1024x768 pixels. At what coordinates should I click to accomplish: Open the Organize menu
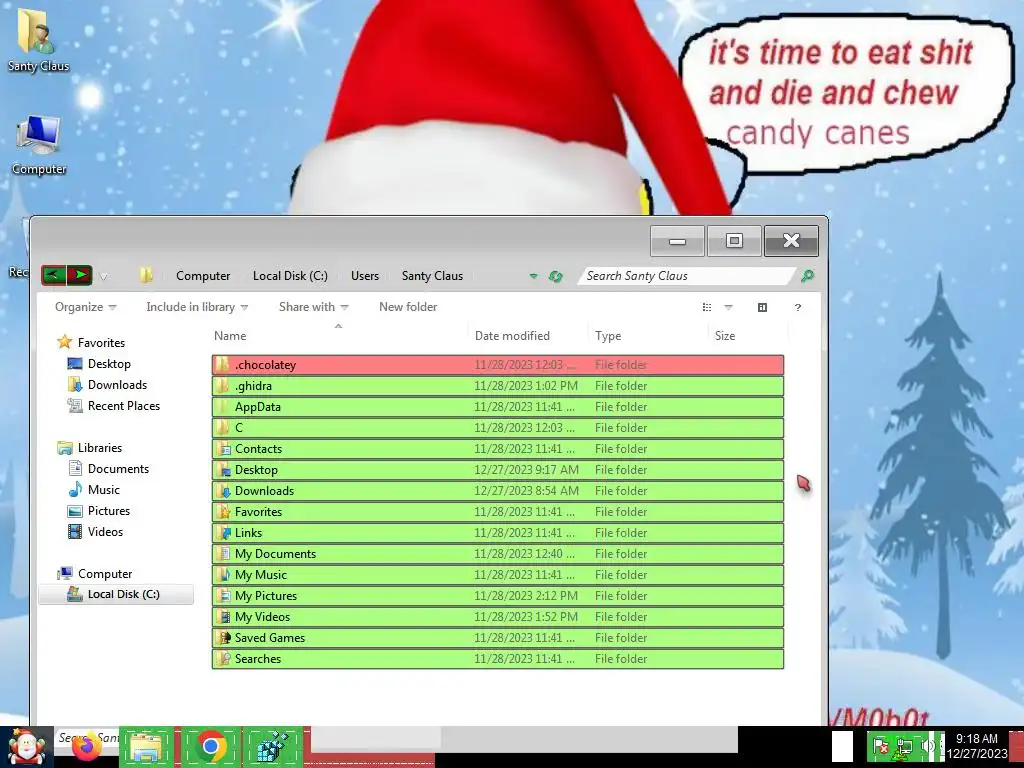(86, 307)
